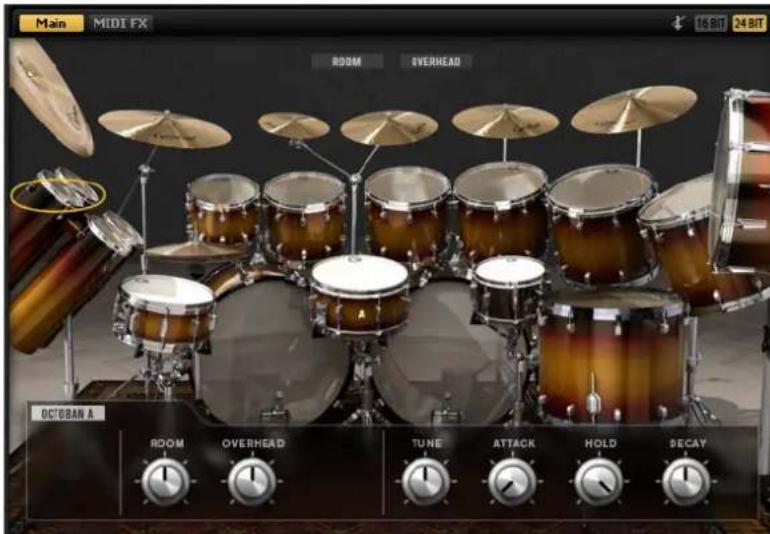
Task: Toggle the ROOM mic button above the kit
Action: 347,62
